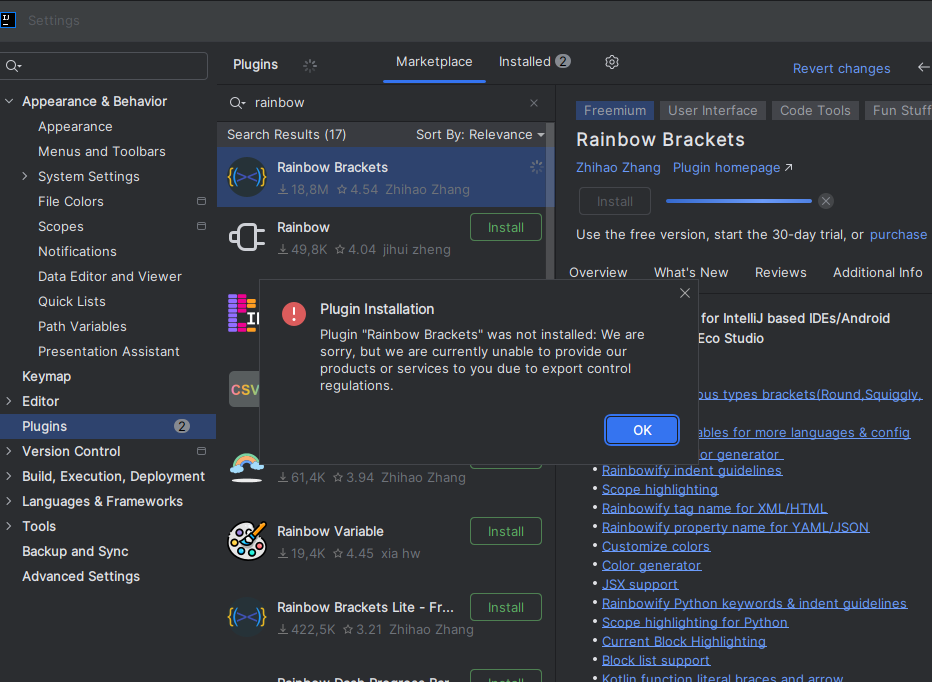Open search options in plugin search field

click(237, 103)
